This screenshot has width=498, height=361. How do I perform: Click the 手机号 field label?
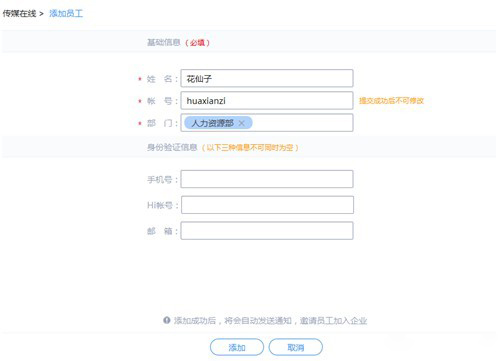coord(160,180)
